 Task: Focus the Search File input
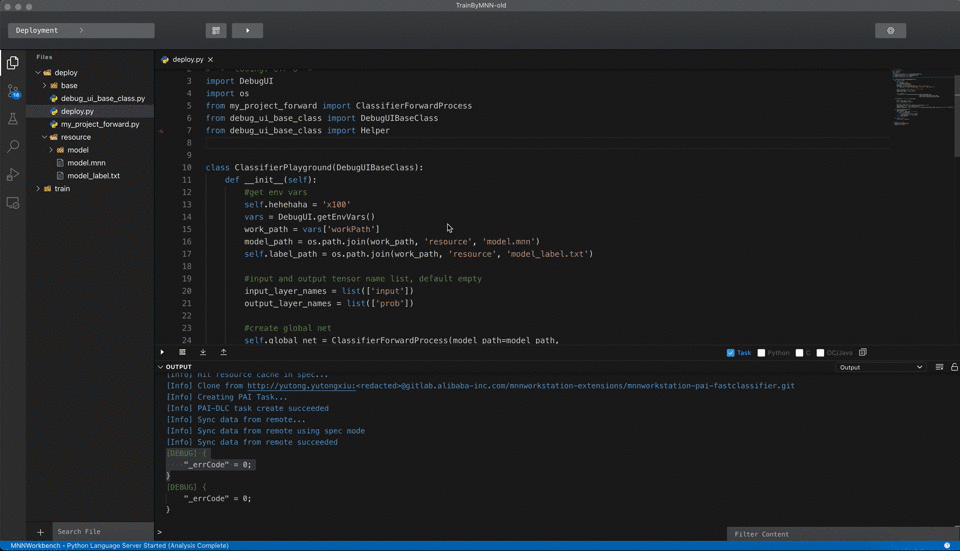[x=102, y=531]
